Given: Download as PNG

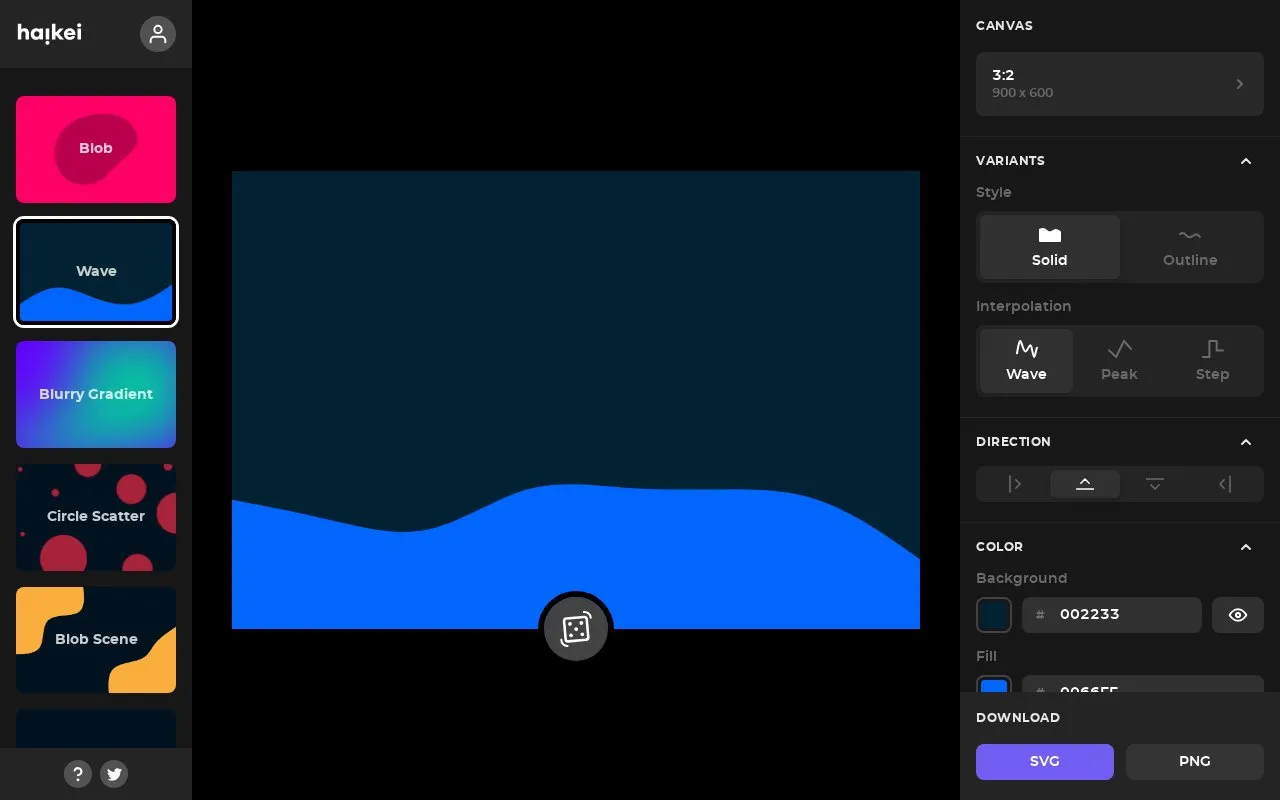Looking at the screenshot, I should coord(1195,762).
